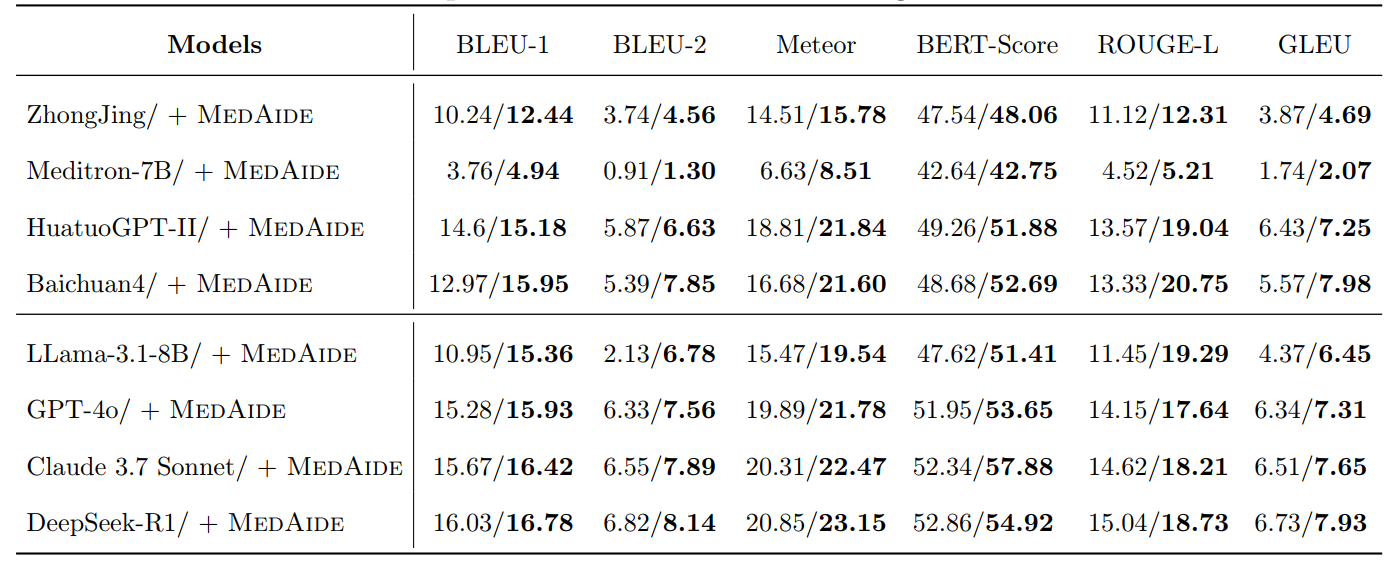Viewport: 1398px width, 566px height.
Task: Click the BLEU-1 column header
Action: (x=502, y=45)
